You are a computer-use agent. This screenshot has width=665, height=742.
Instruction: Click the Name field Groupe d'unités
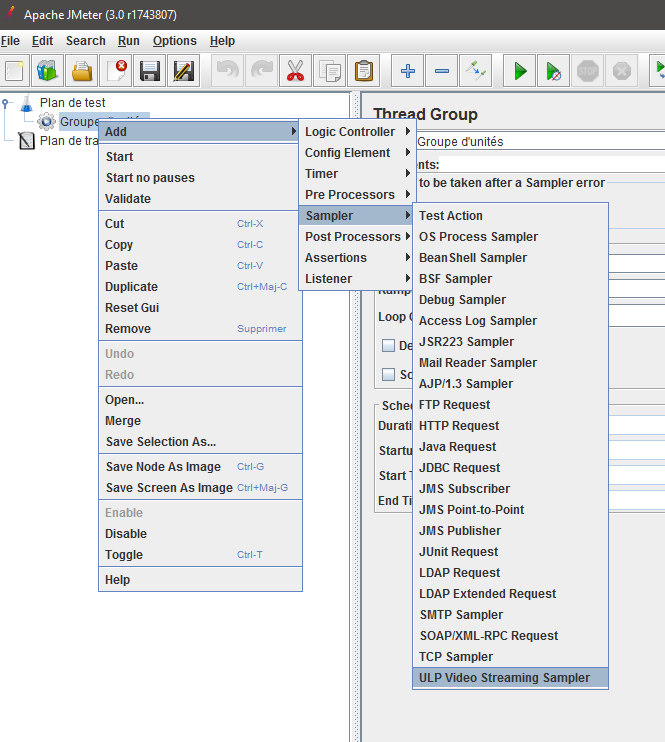541,141
